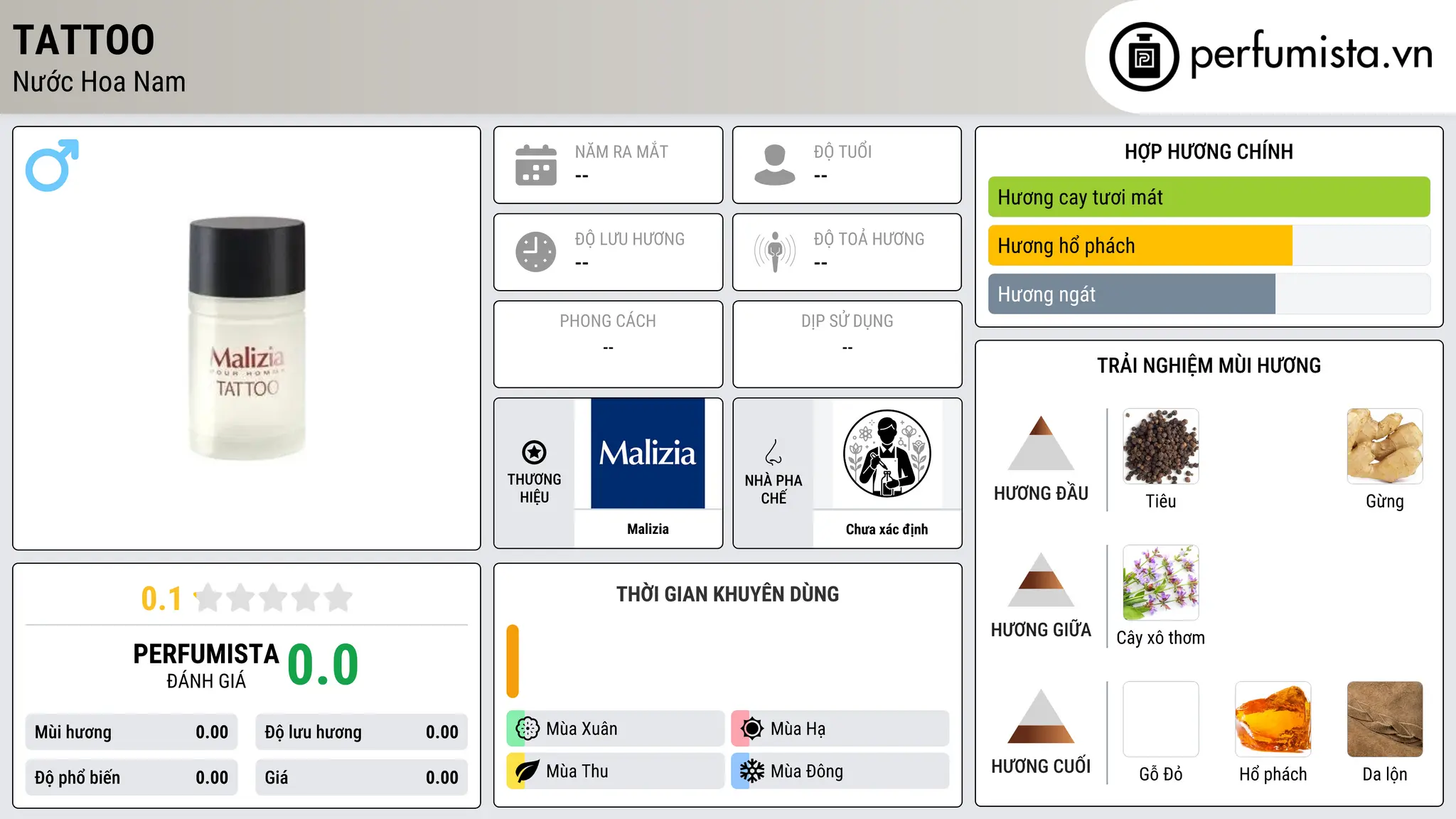Viewport: 1456px width, 819px height.
Task: Click the Phong cách info card
Action: click(608, 344)
